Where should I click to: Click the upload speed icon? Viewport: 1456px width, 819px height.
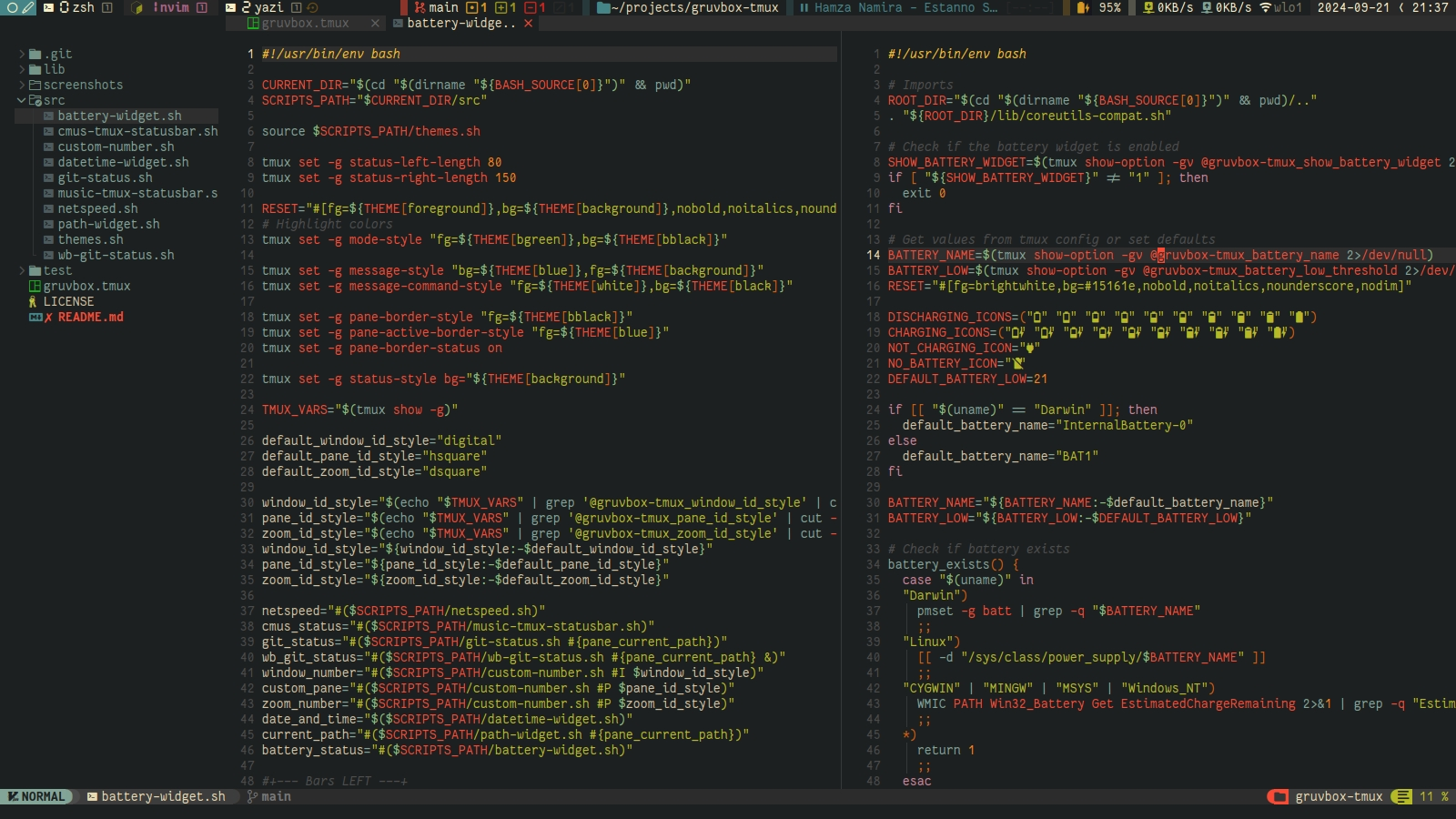point(1207,7)
